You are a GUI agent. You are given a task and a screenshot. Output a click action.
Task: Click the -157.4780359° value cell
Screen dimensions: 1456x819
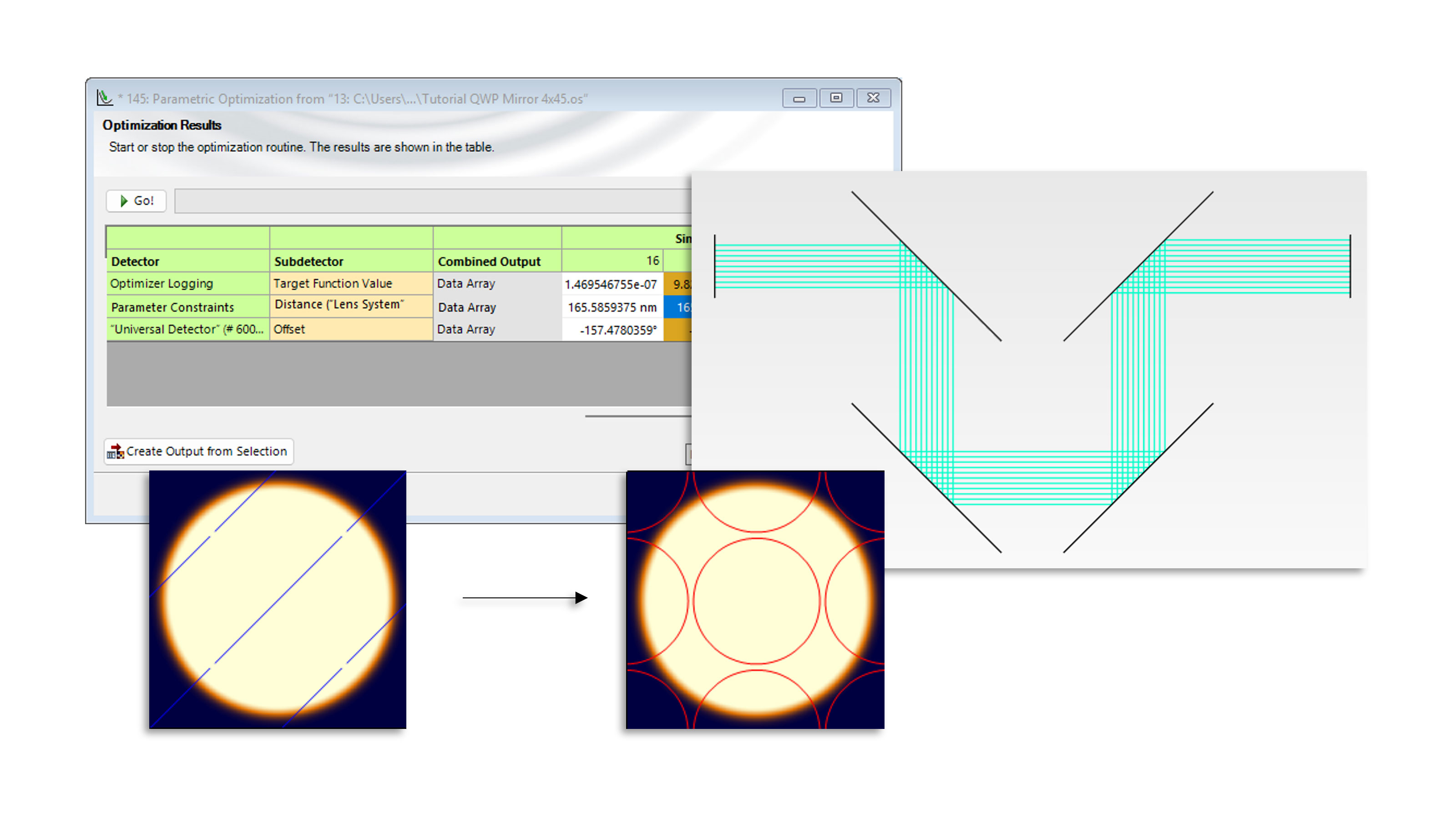point(612,330)
